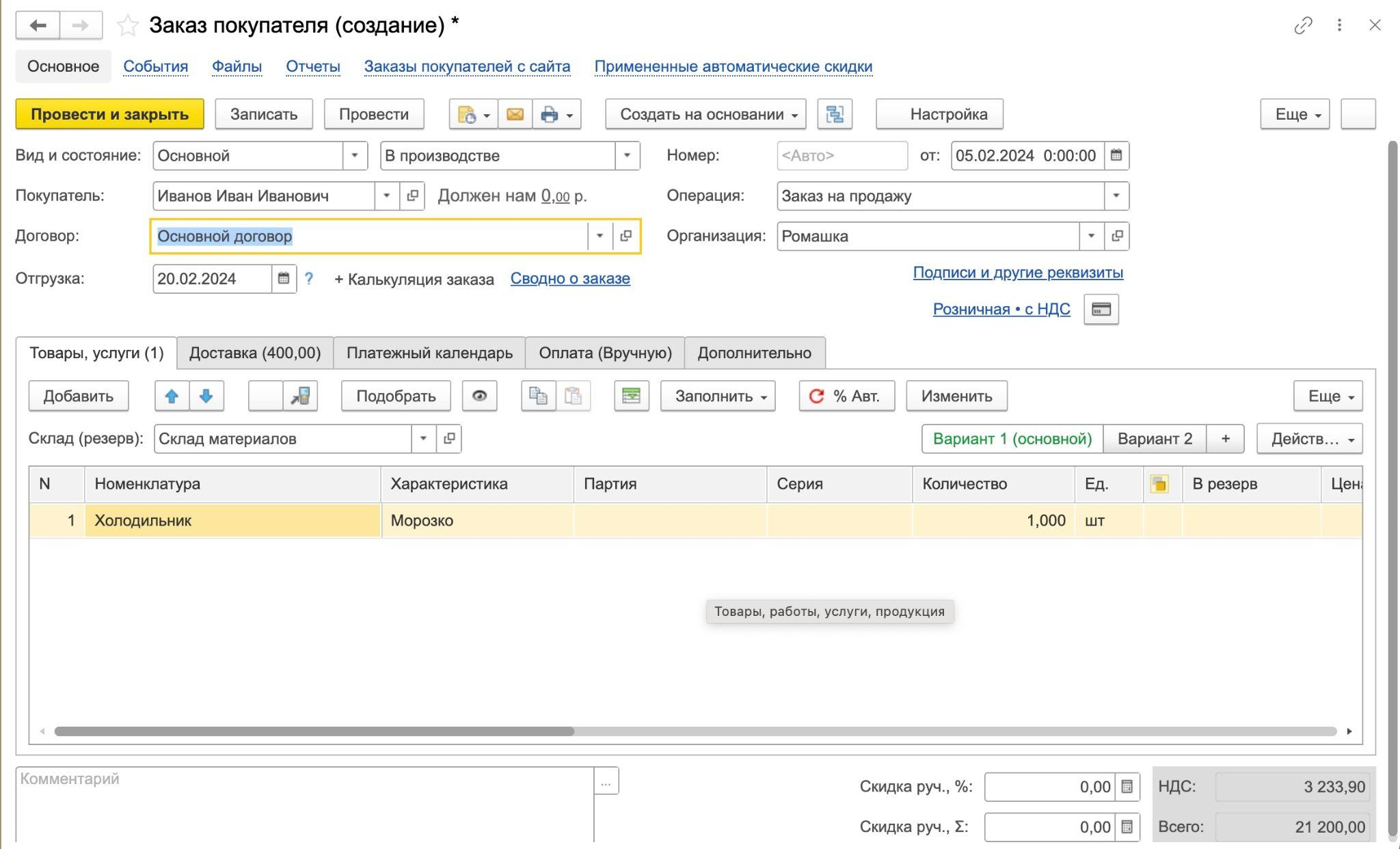
Task: Toggle + Калькуляция заказа
Action: 414,280
